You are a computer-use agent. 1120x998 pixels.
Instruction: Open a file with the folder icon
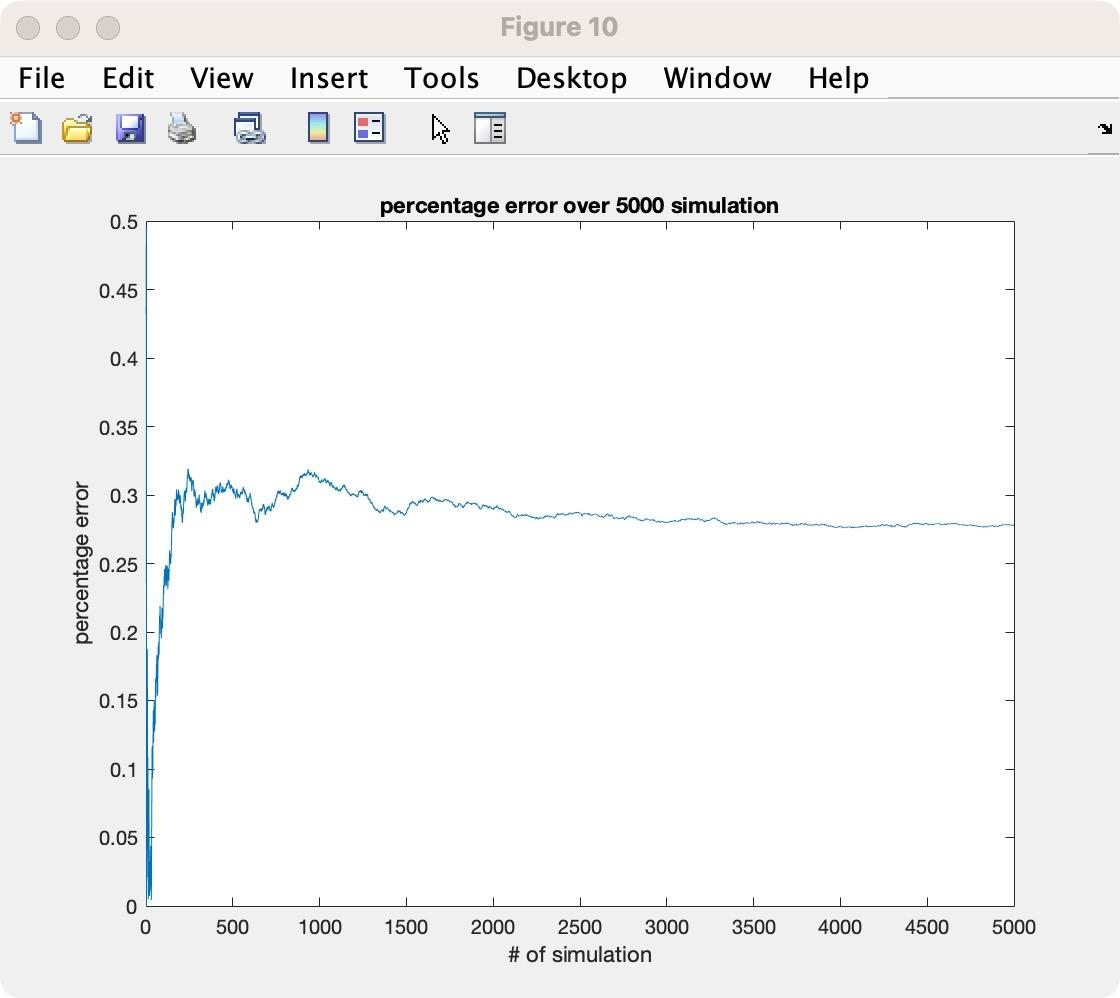[x=77, y=128]
